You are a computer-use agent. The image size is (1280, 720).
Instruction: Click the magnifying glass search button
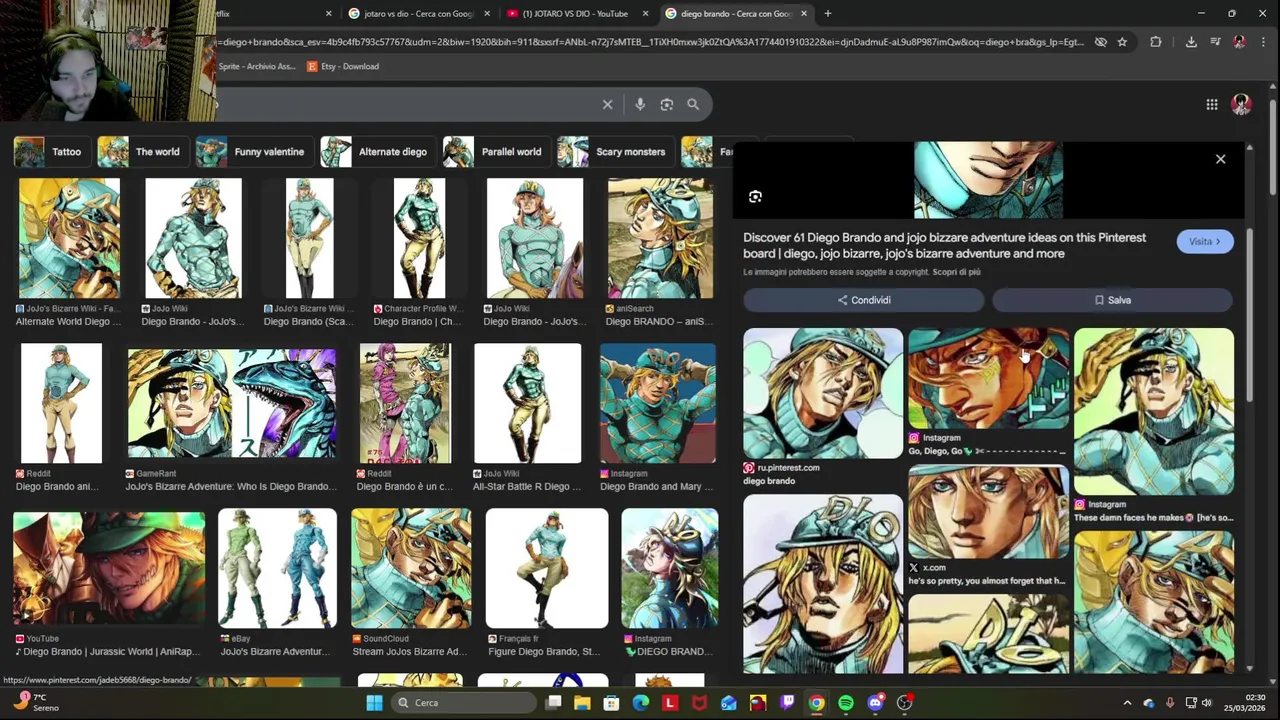(x=693, y=104)
